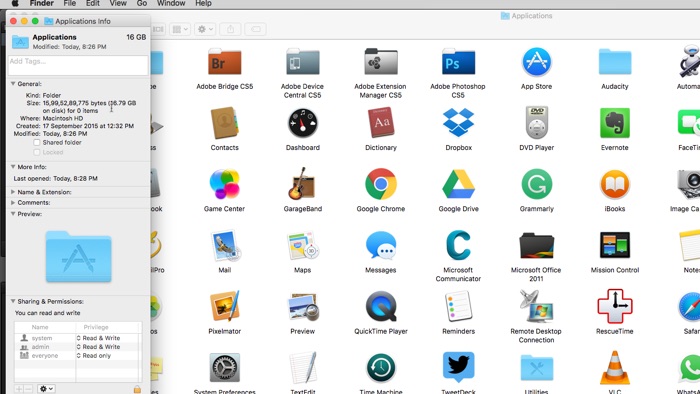Select the Grammarly icon
Screen dimensions: 700x394
pos(537,184)
